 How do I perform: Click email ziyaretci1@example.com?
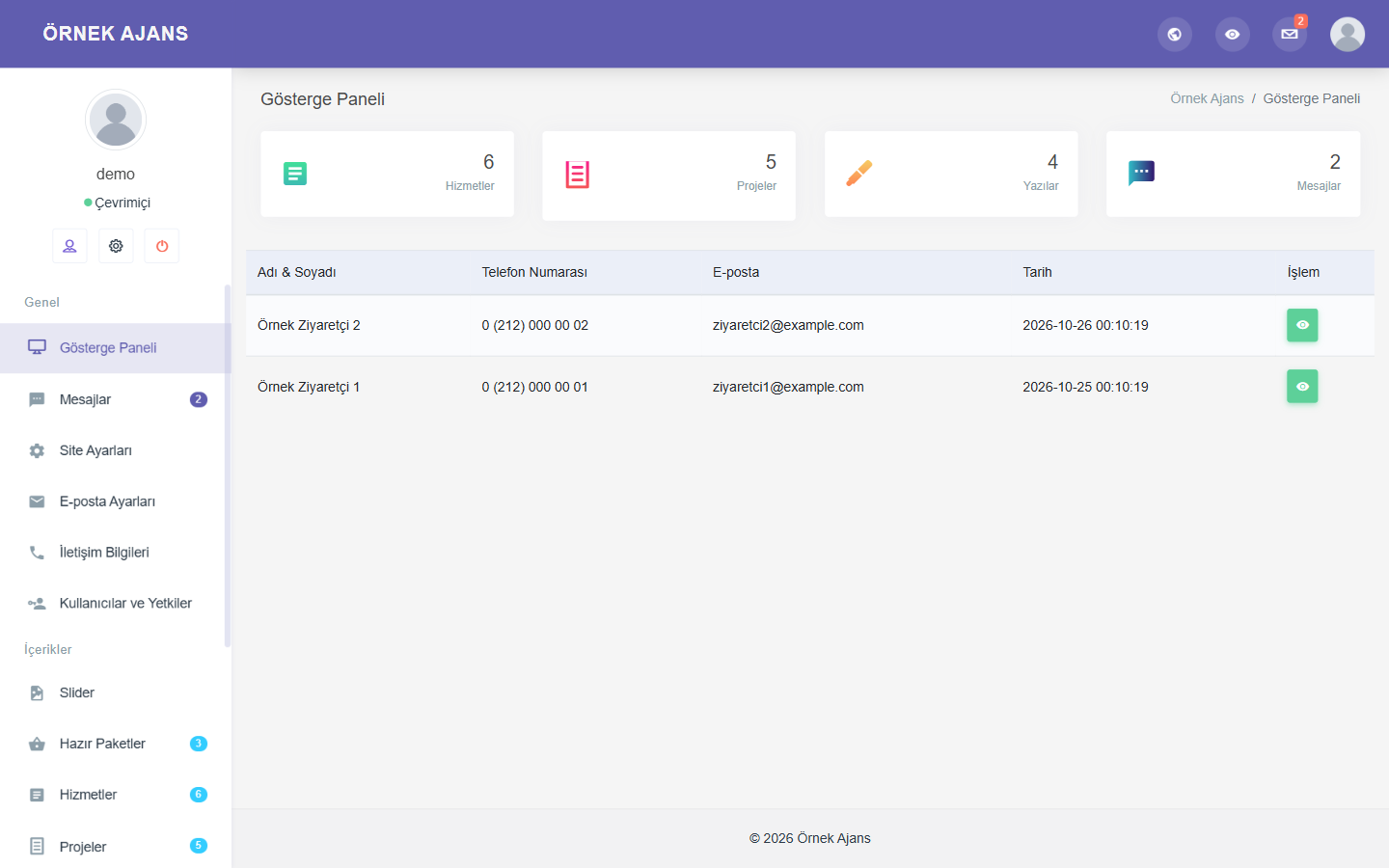(788, 387)
